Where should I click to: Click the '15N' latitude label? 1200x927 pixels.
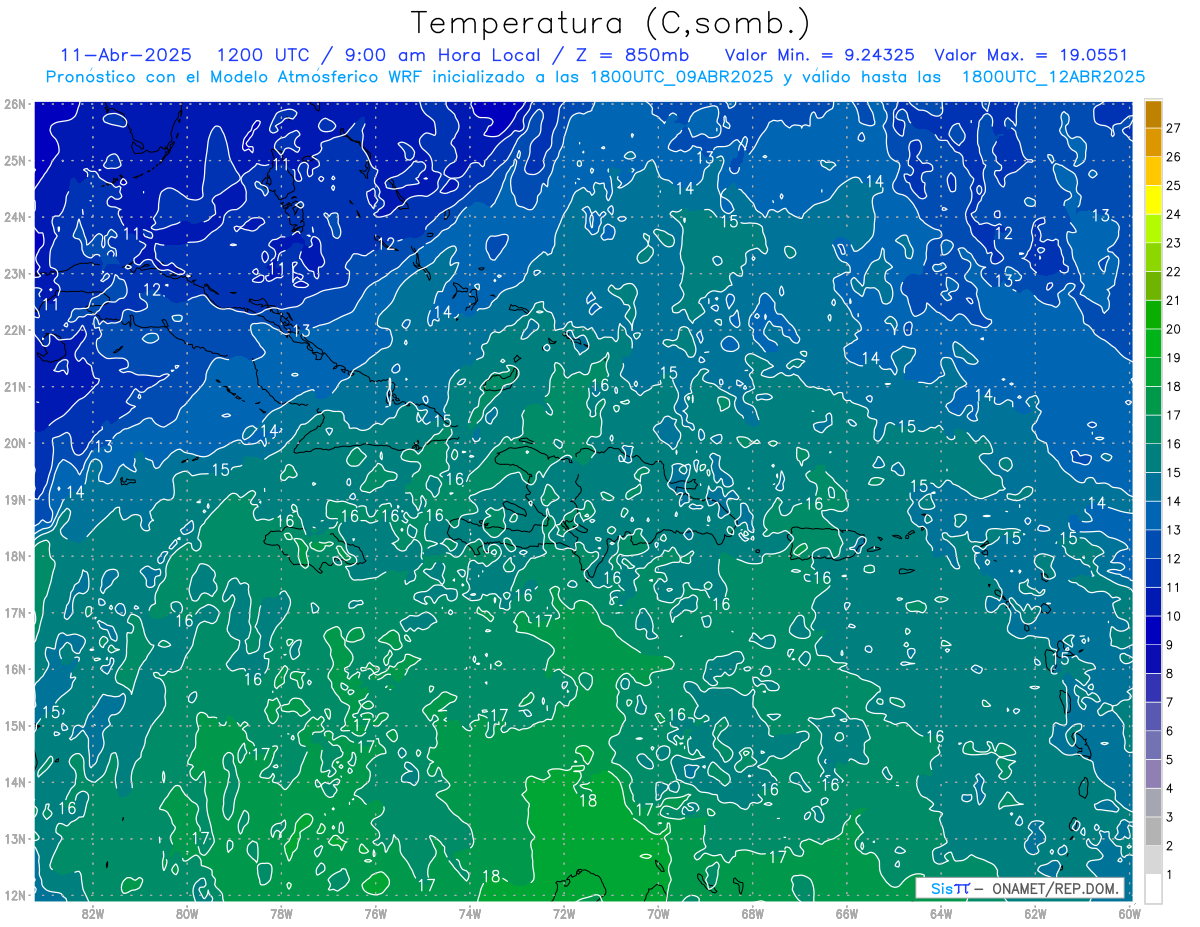pos(14,726)
